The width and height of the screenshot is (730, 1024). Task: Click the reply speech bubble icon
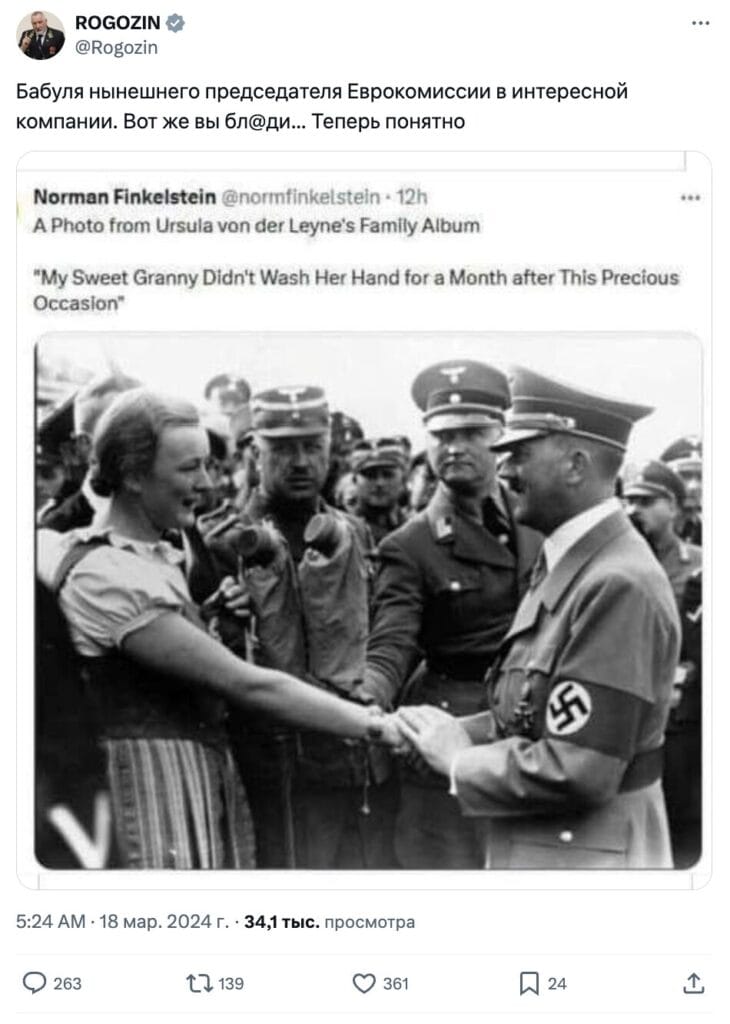tap(34, 983)
